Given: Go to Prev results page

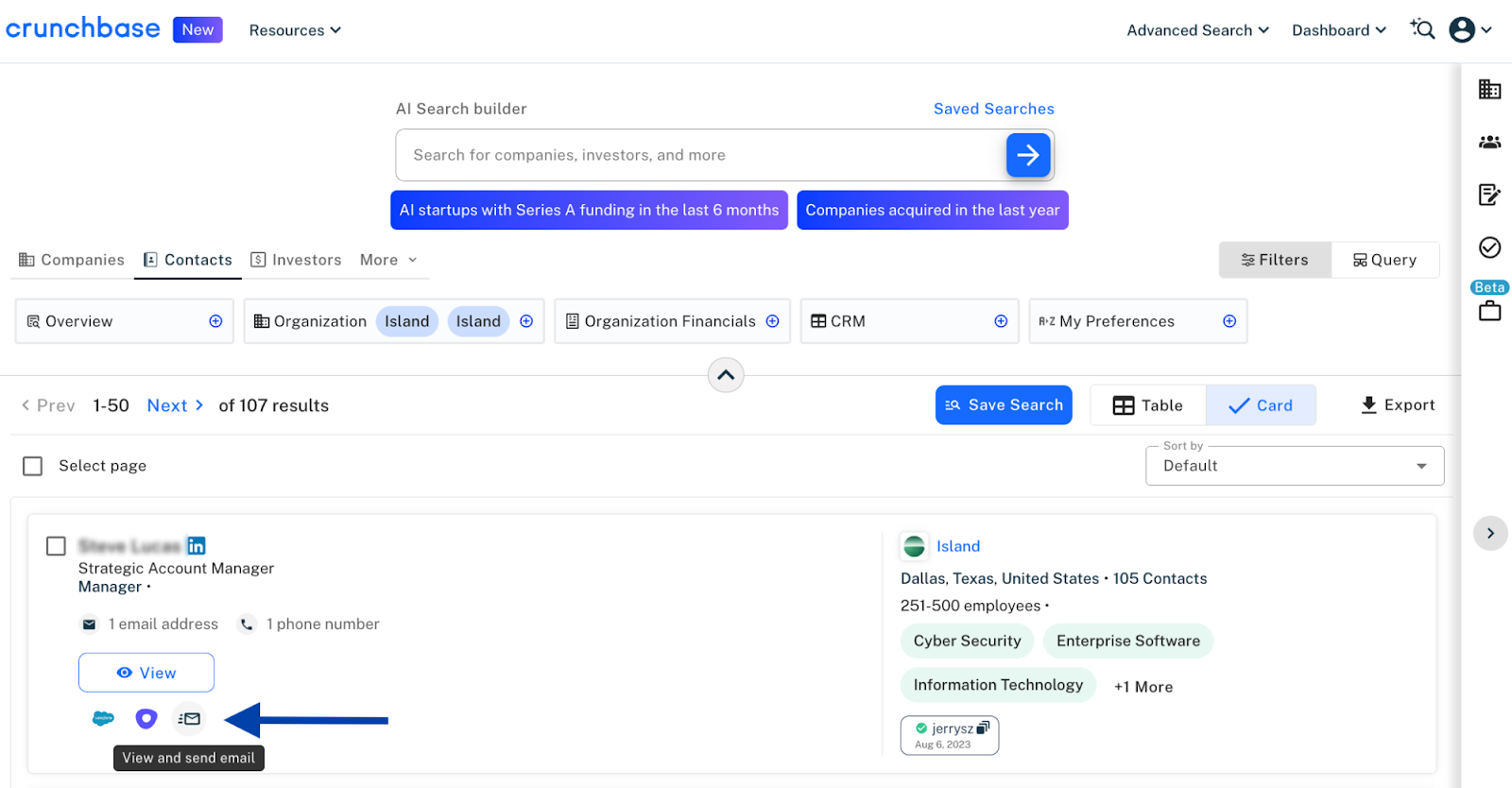Looking at the screenshot, I should tap(48, 405).
